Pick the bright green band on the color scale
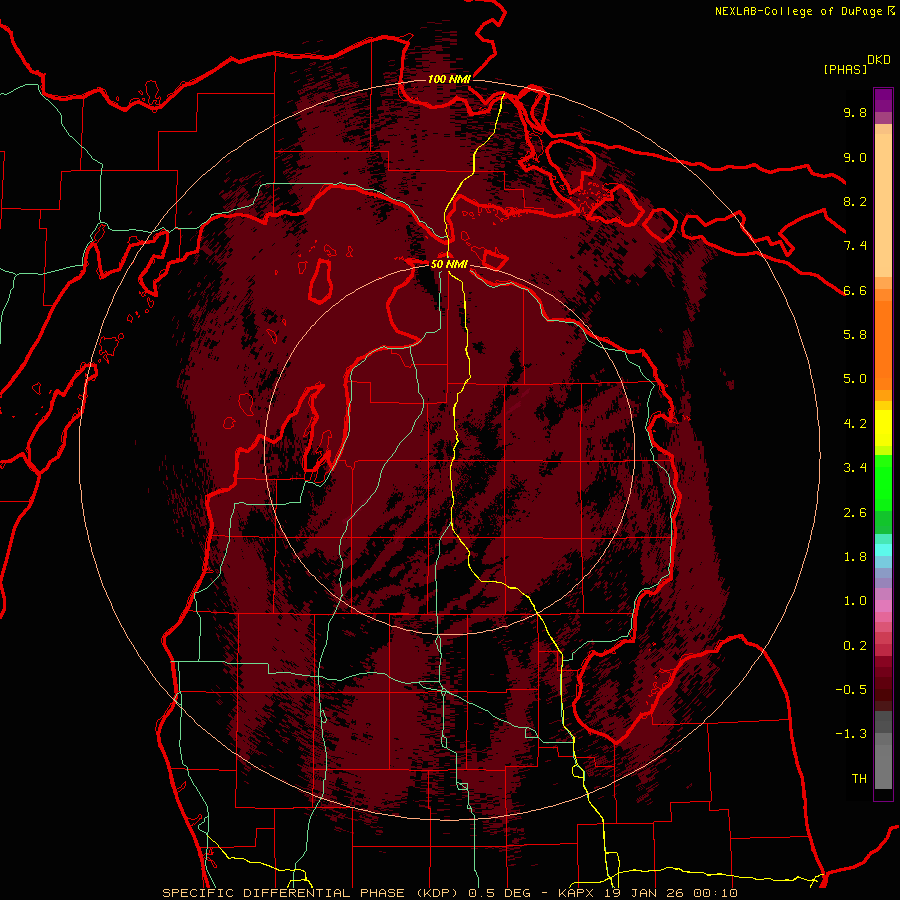 point(883,482)
